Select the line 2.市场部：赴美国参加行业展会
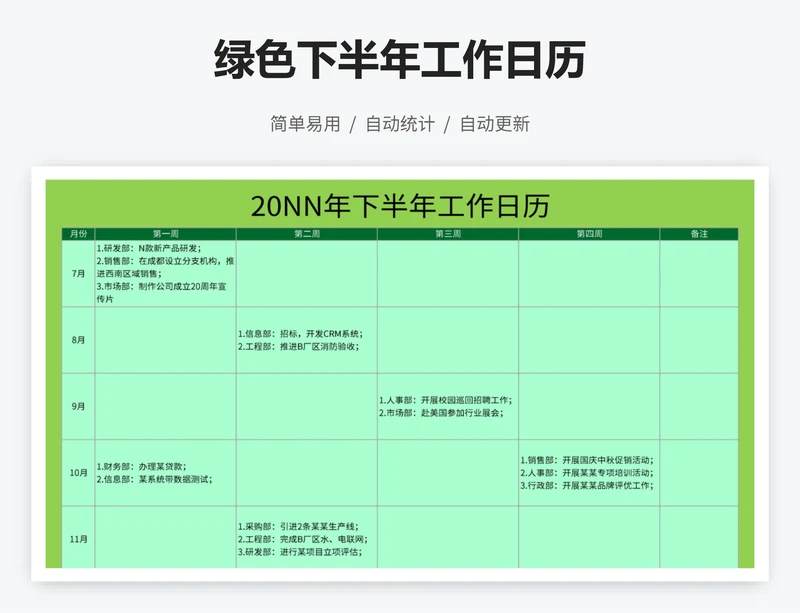This screenshot has height=613, width=800. point(441,413)
